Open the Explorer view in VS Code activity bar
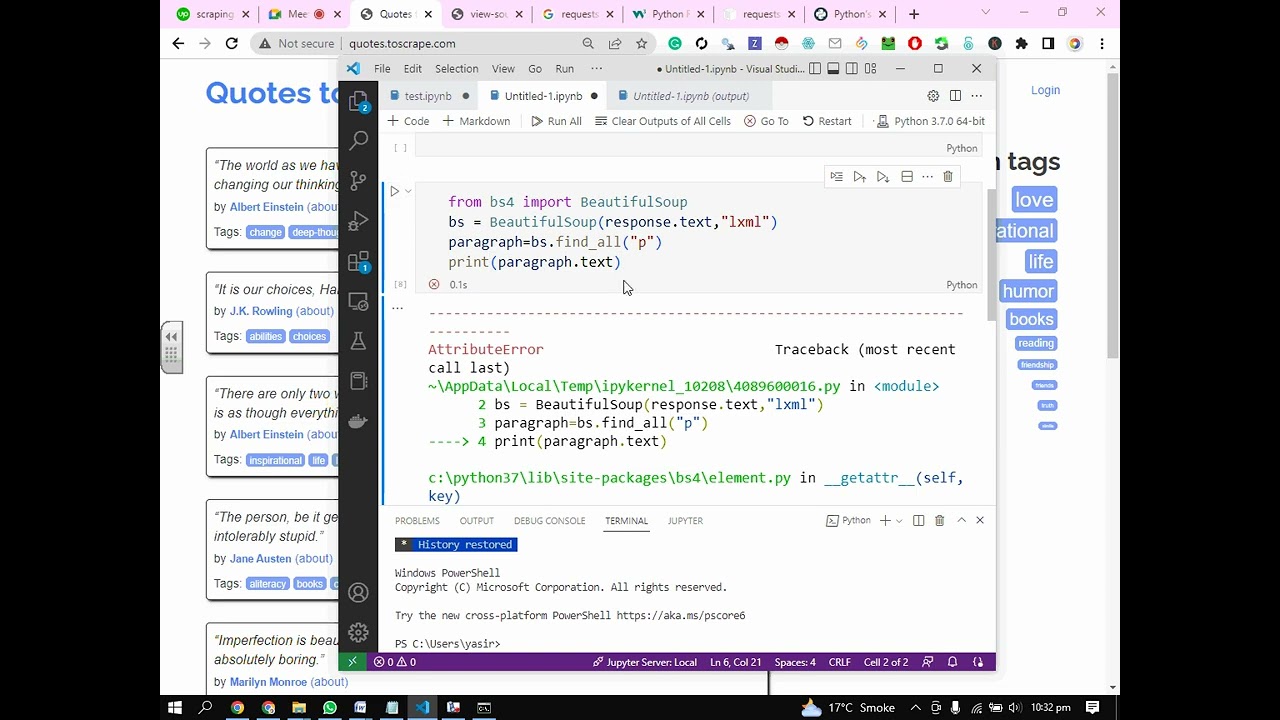Viewport: 1280px width, 720px height. 359,101
